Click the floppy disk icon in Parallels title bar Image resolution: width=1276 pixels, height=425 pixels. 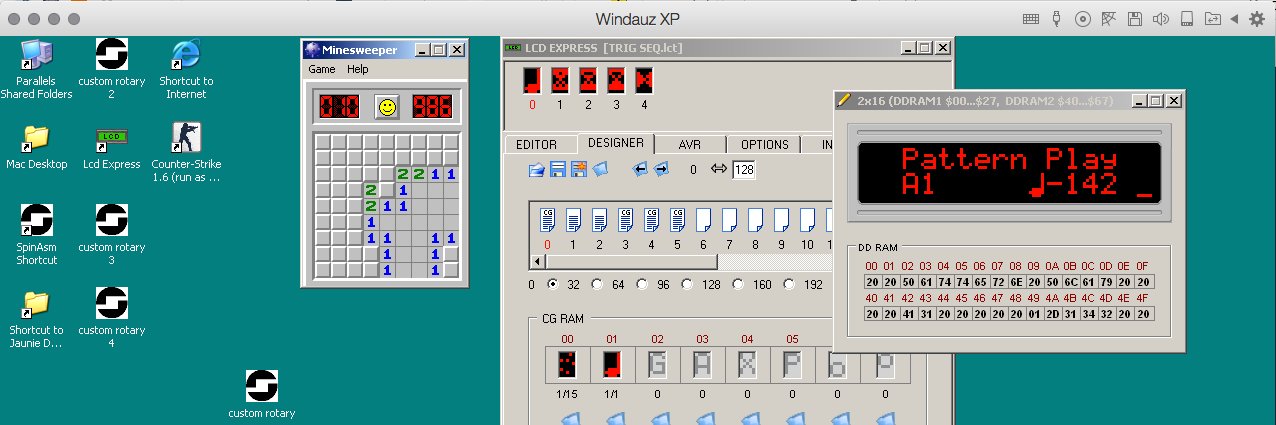[x=1135, y=19]
